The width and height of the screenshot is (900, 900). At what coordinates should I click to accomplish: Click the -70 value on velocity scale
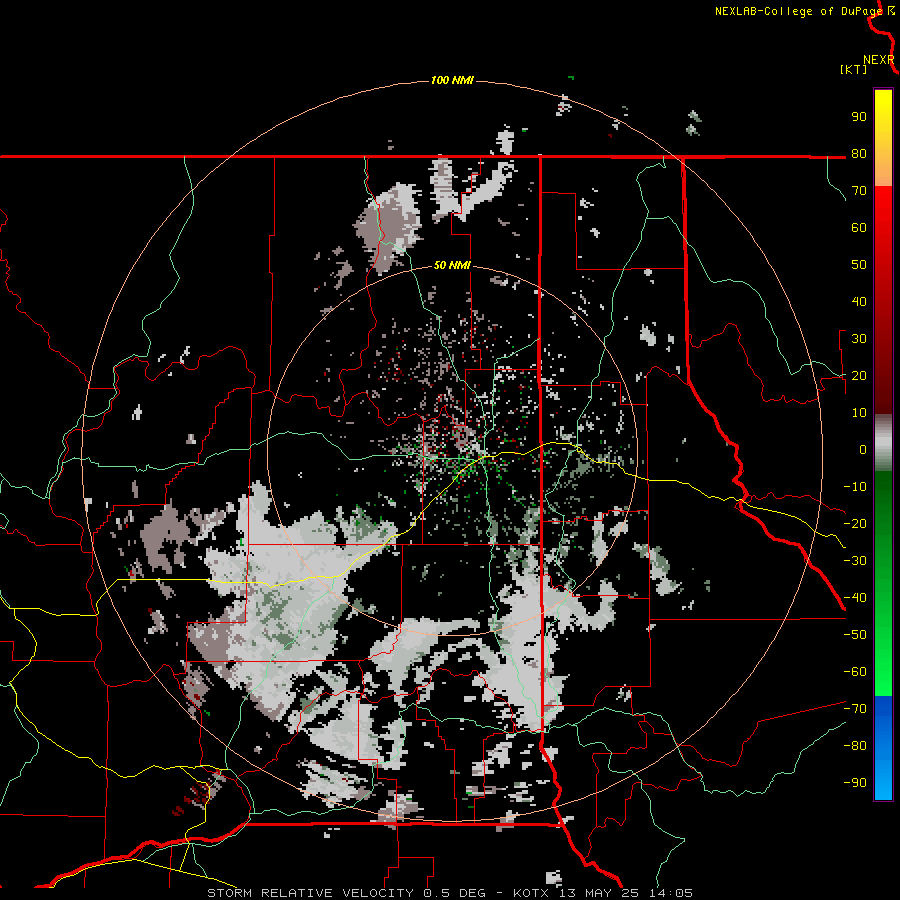pos(855,709)
